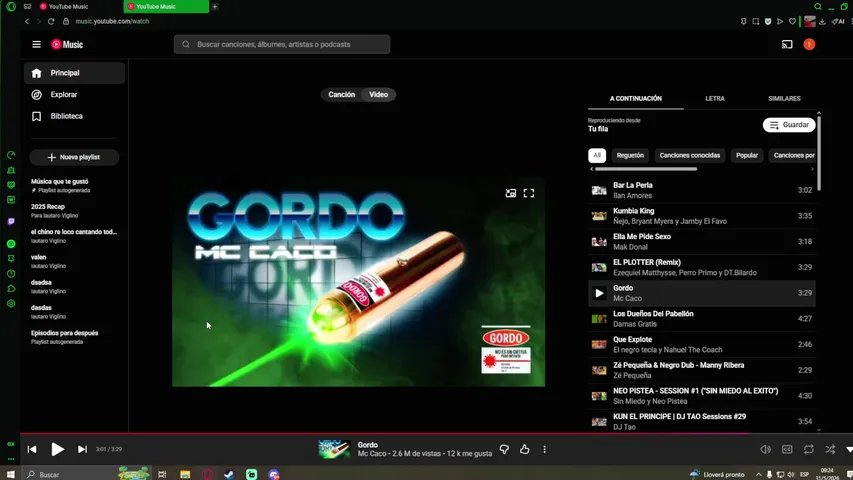Open the cast to device icon
This screenshot has height=480, width=853.
pyautogui.click(x=787, y=45)
